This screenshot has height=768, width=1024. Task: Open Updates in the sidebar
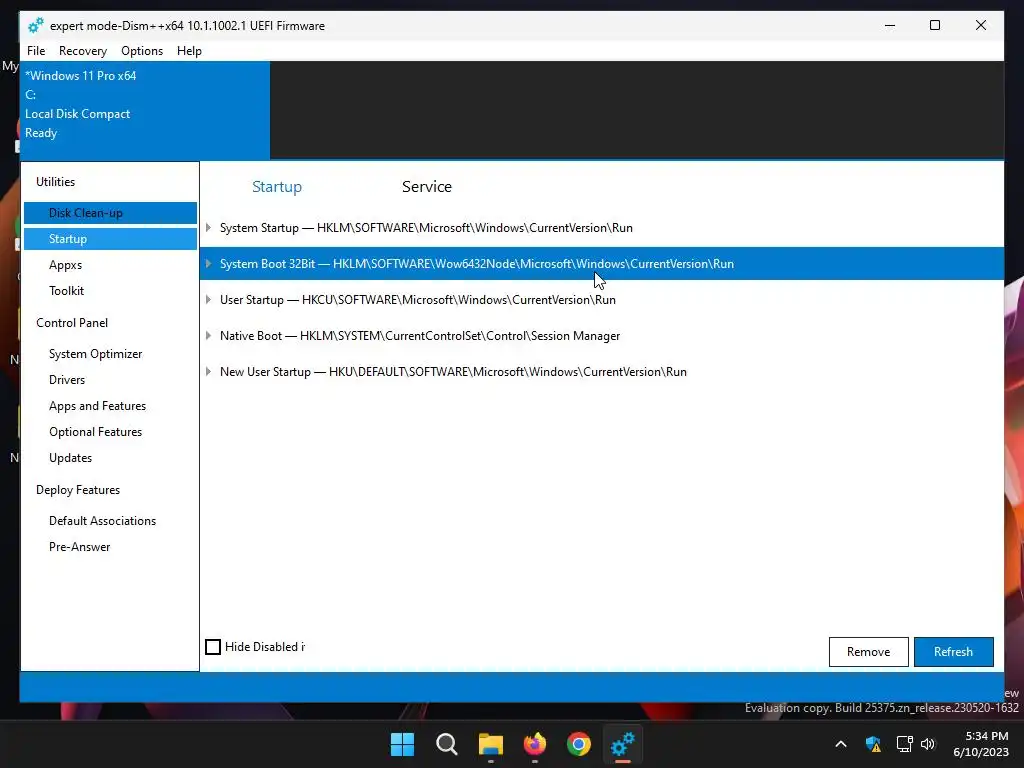tap(71, 458)
